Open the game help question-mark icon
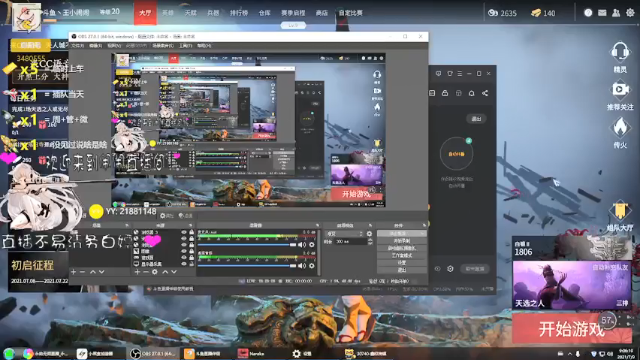Viewport: 640px width, 360px height. coord(588,13)
